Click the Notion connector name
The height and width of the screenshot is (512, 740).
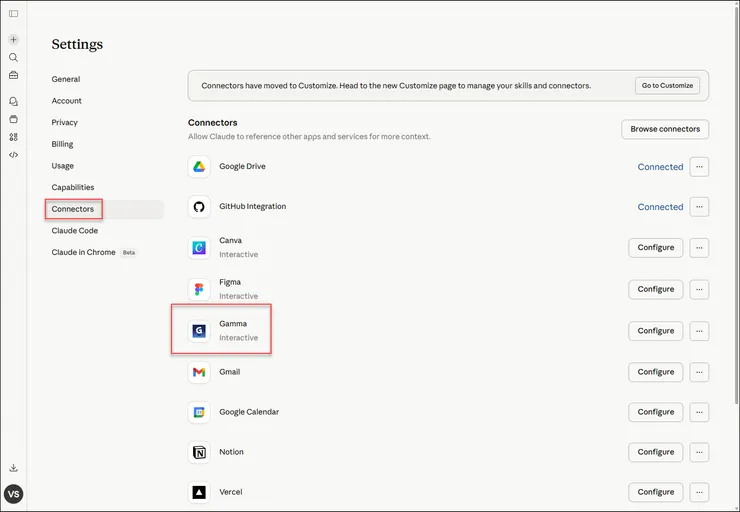231,452
